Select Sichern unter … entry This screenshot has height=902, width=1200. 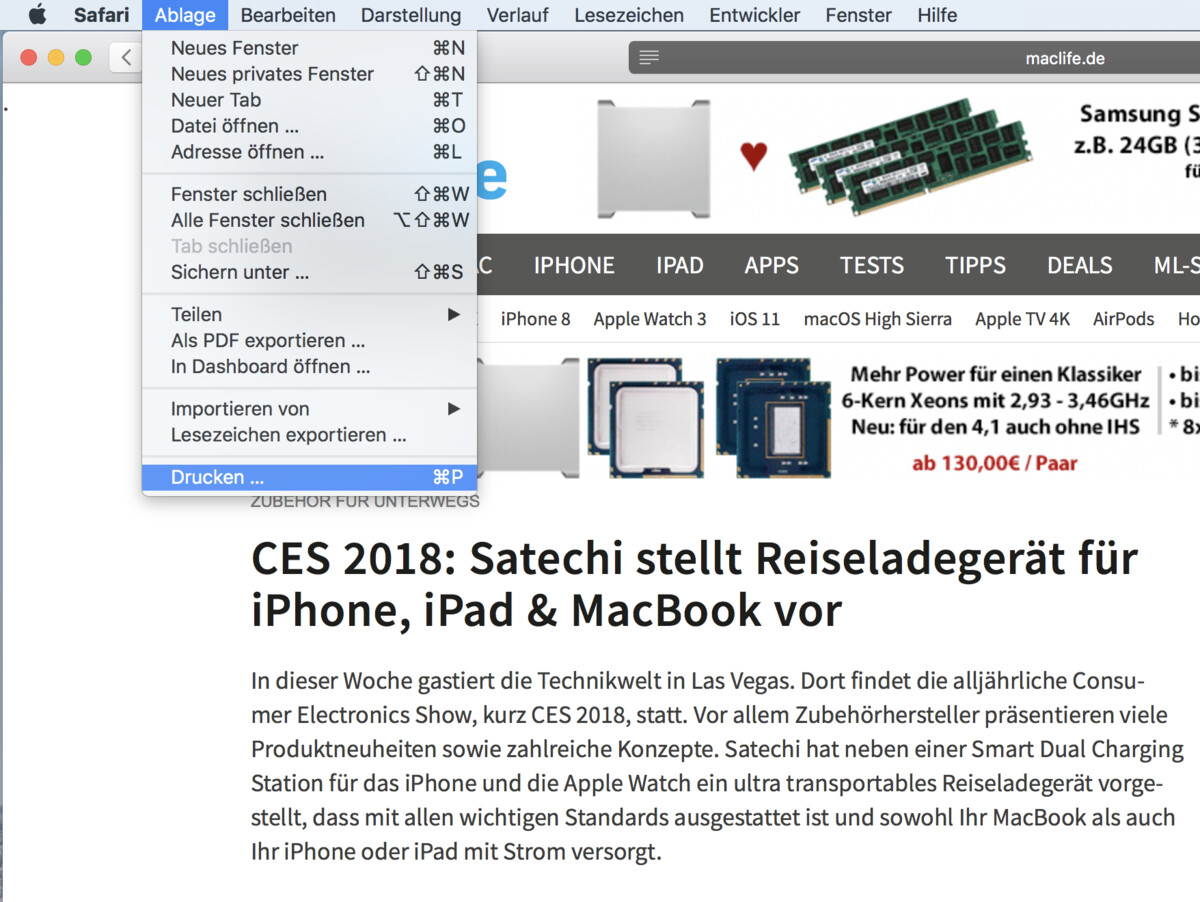(x=309, y=272)
